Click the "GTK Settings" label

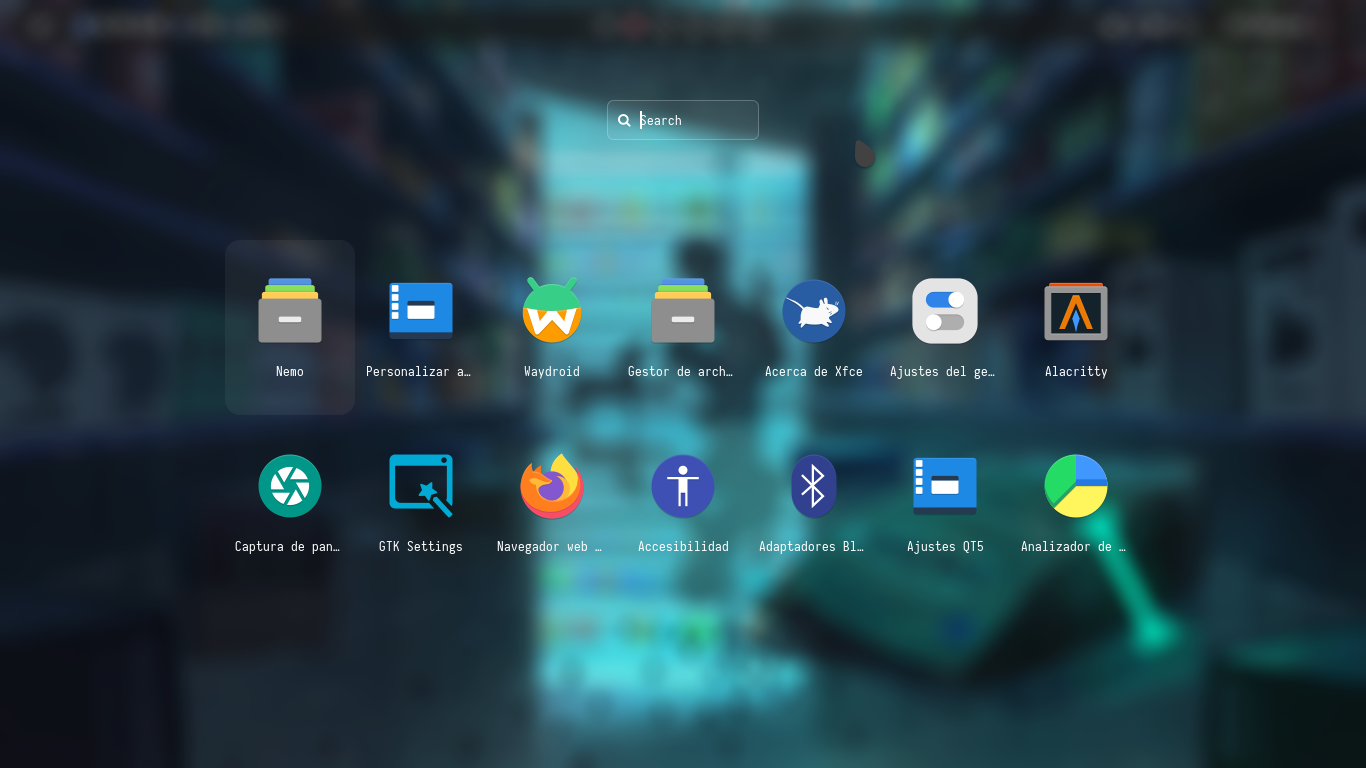click(421, 547)
